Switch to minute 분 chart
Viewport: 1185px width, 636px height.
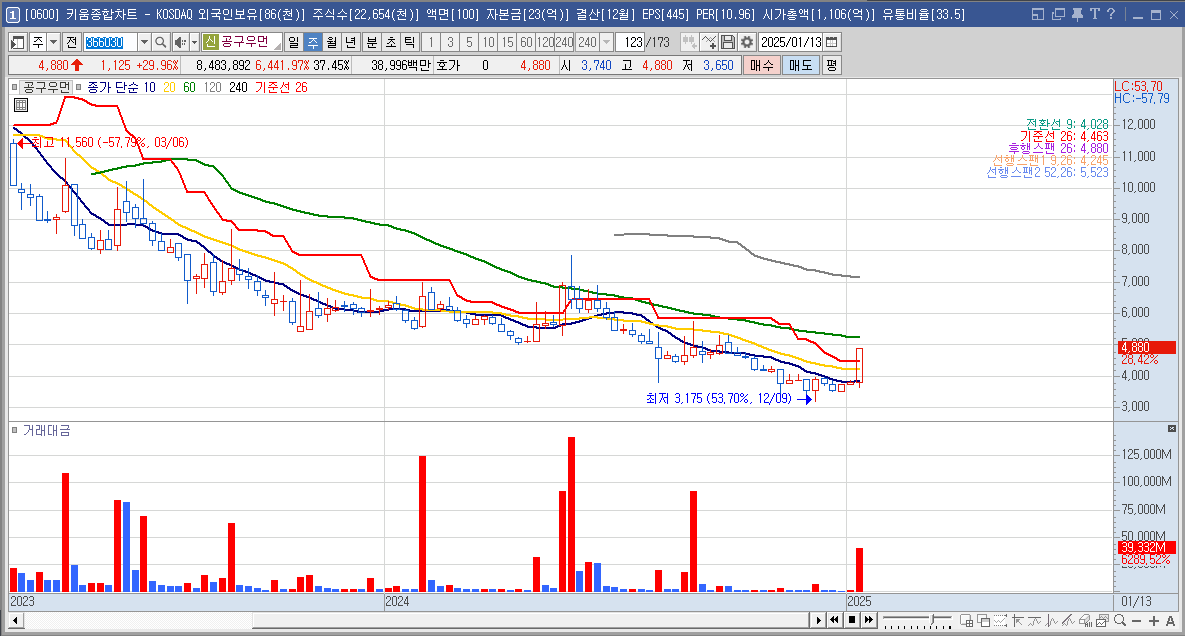coord(372,42)
